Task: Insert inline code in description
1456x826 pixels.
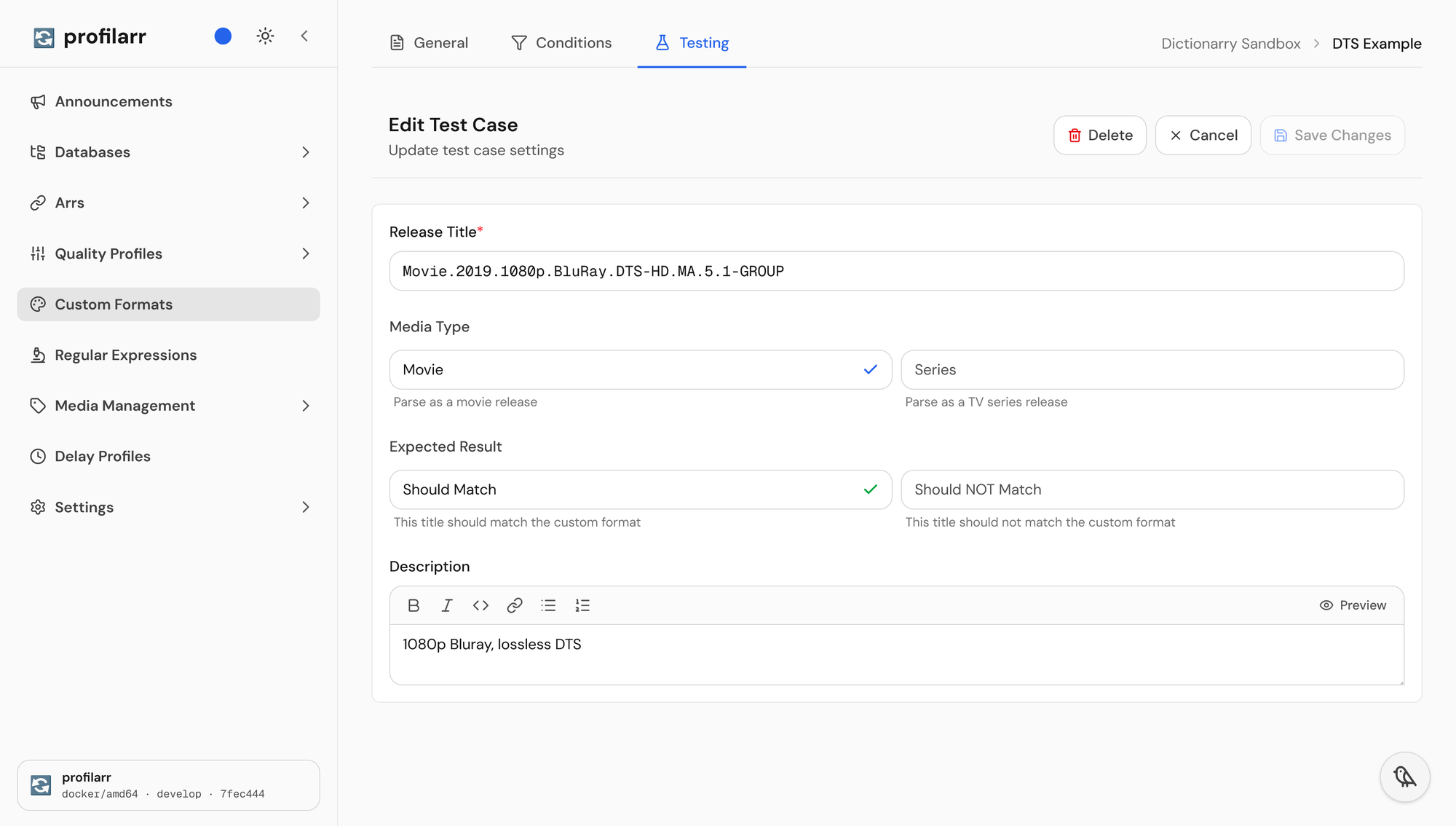Action: pos(480,605)
